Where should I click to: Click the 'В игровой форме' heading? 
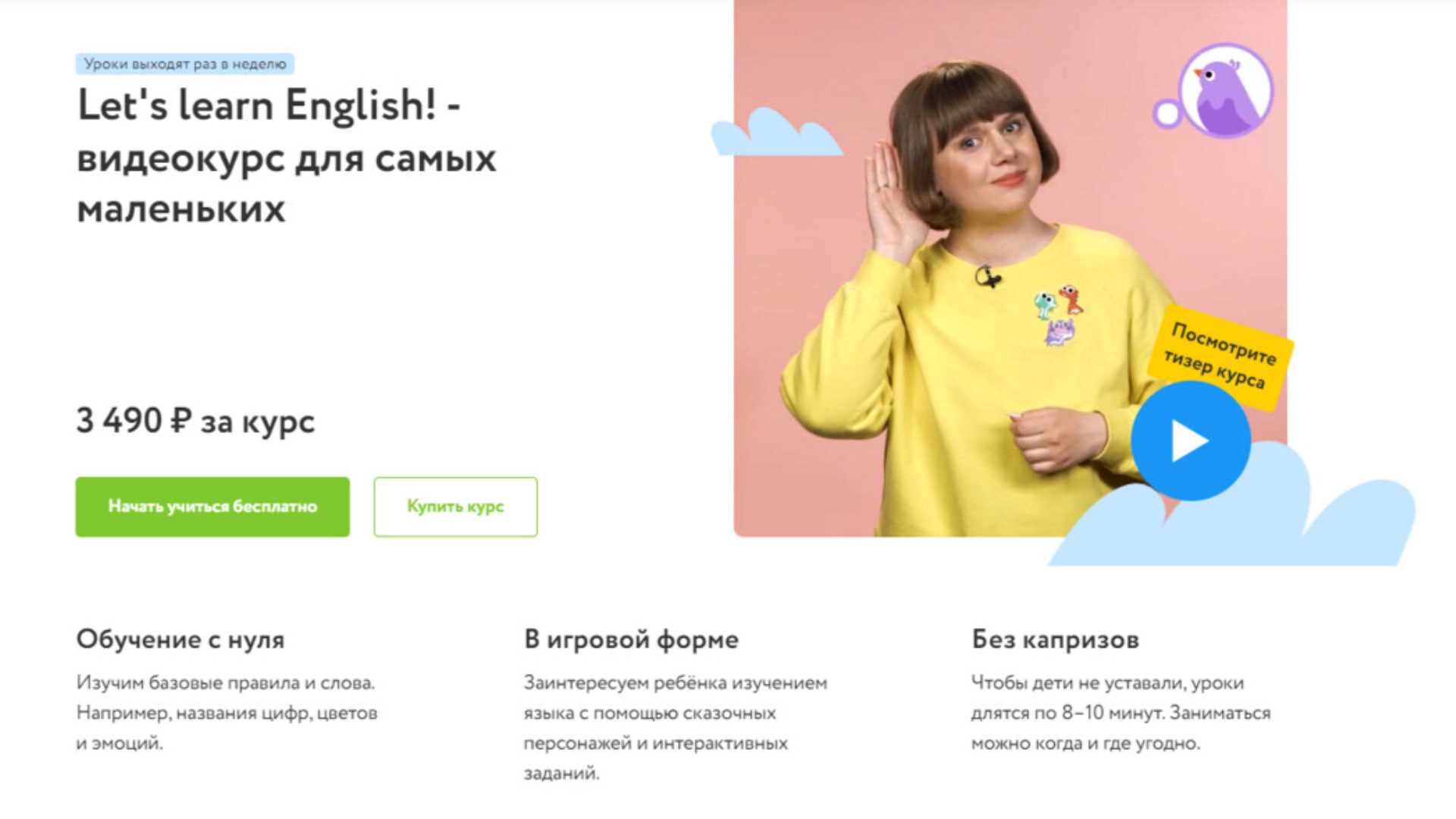tap(631, 639)
